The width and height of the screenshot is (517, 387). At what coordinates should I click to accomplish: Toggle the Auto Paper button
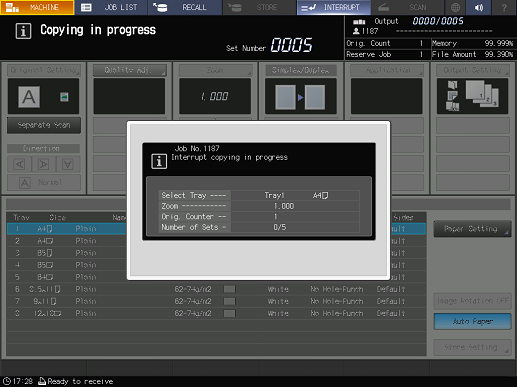(472, 321)
